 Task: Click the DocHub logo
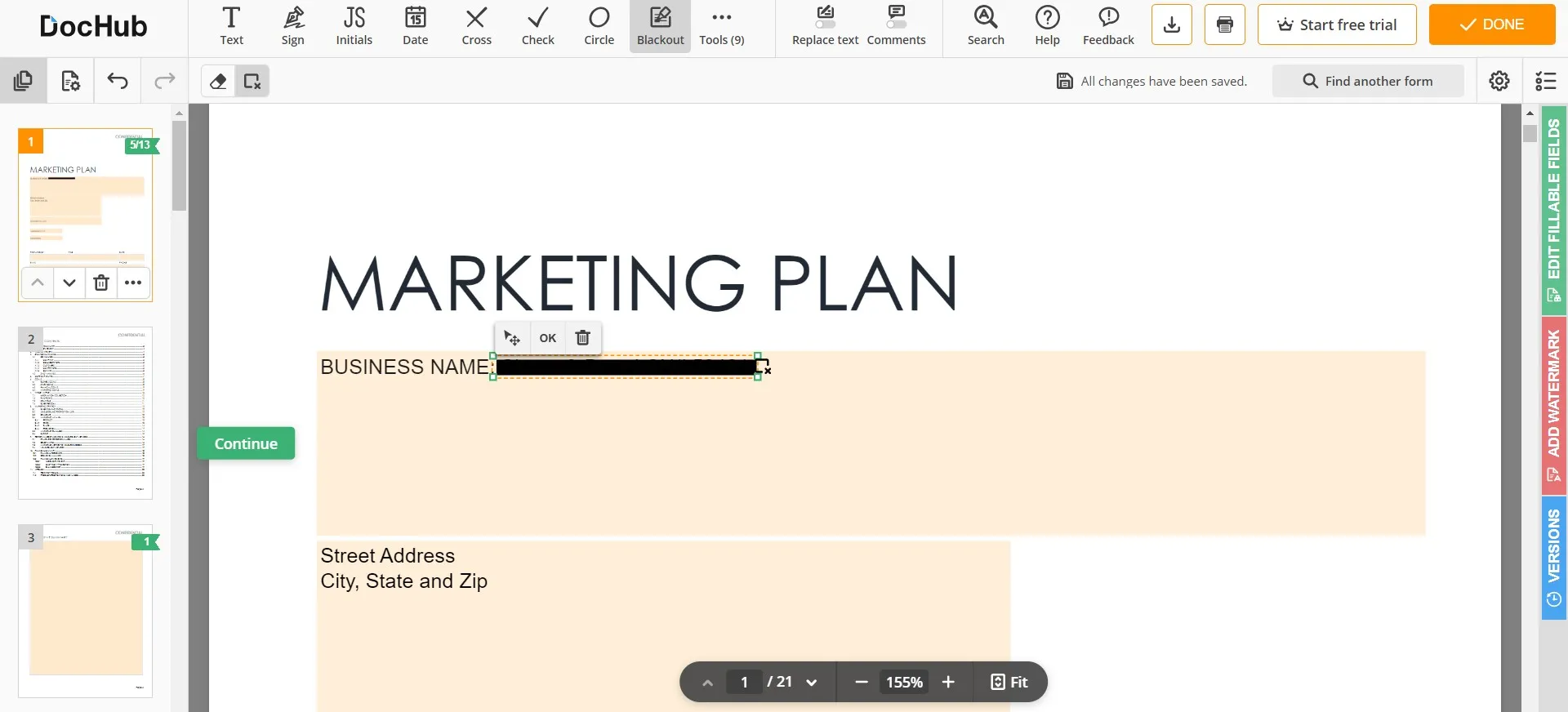[x=94, y=26]
